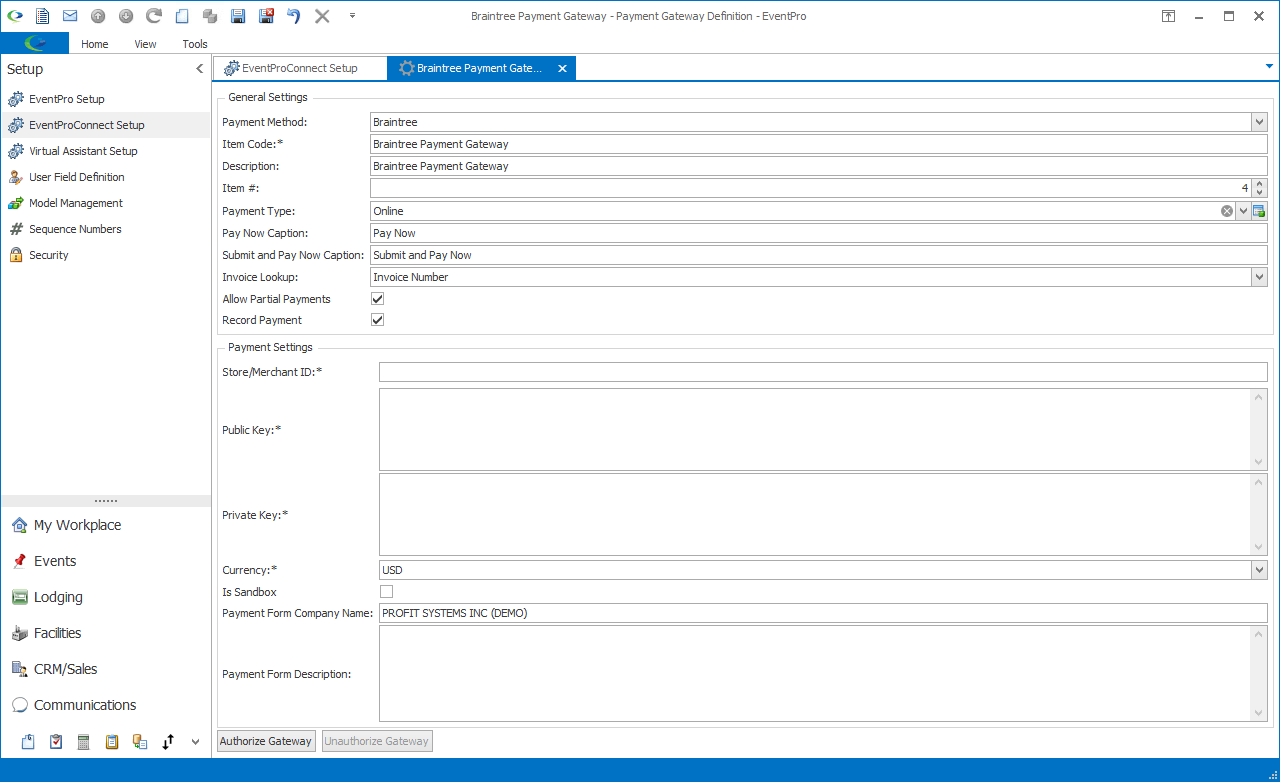1280x782 pixels.
Task: Open the View menu
Action: tap(146, 44)
